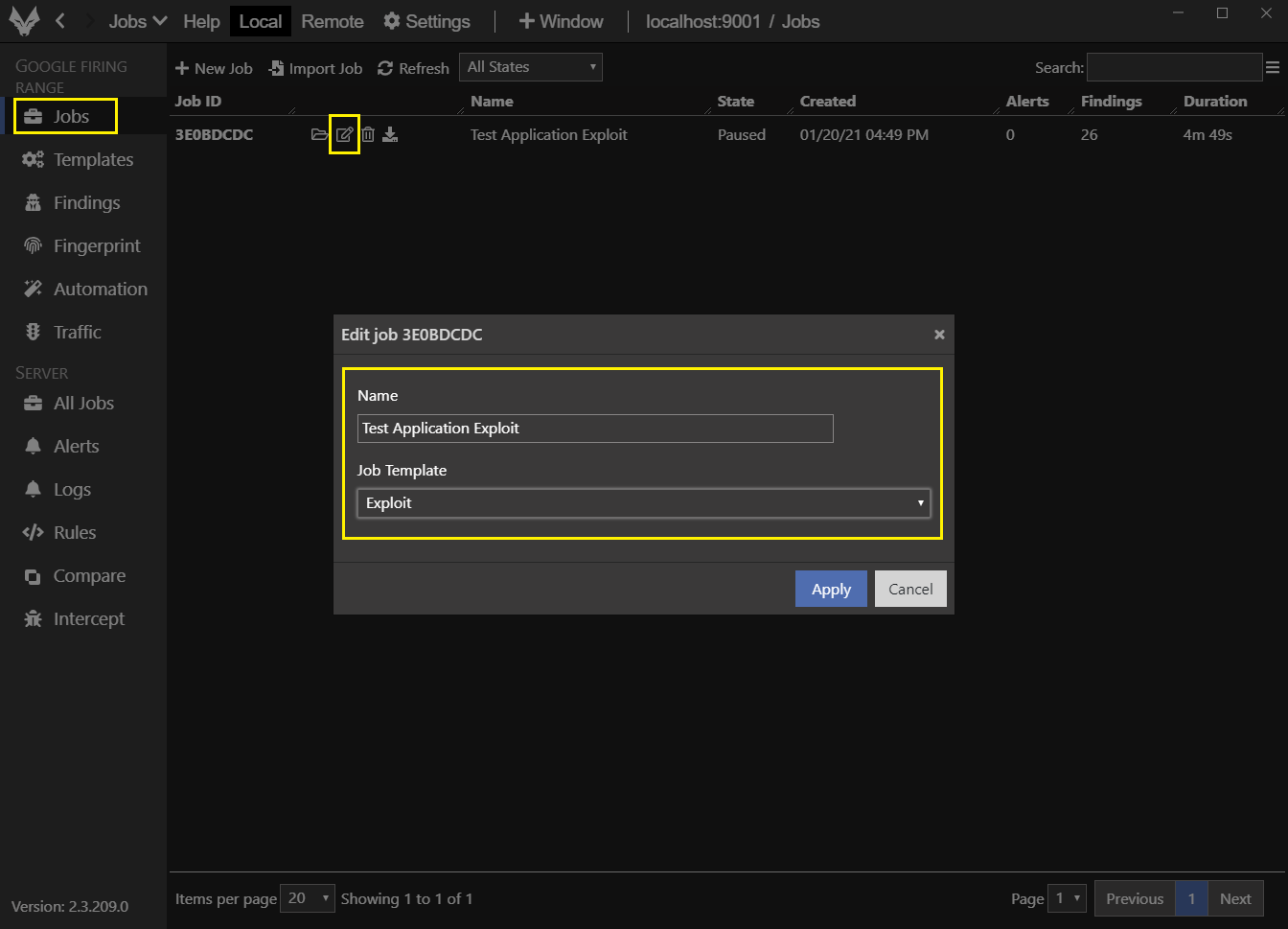Apply the job edits
This screenshot has height=929, width=1288.
coord(831,590)
